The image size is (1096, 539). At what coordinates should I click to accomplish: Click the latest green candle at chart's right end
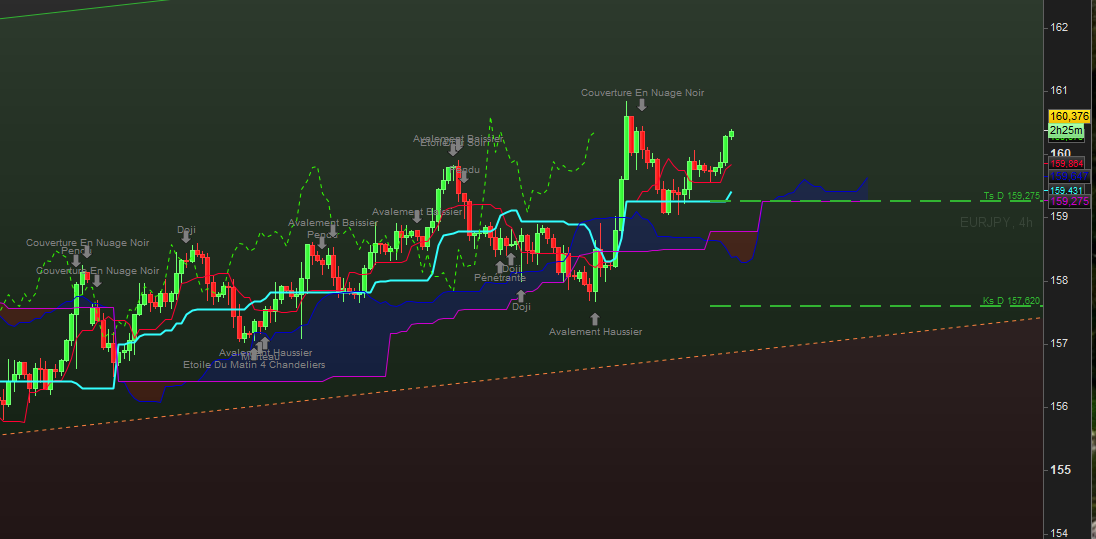pyautogui.click(x=731, y=133)
